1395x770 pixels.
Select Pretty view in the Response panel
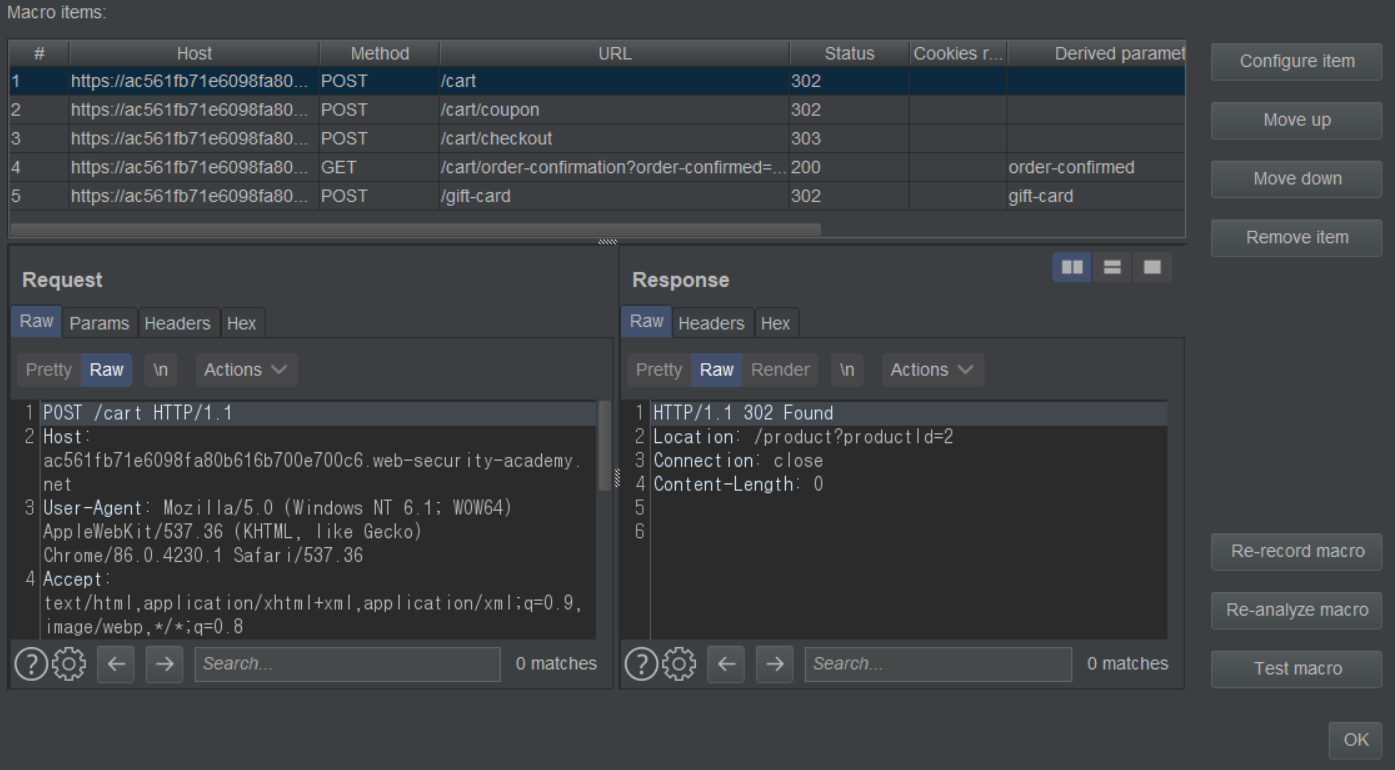coord(659,370)
